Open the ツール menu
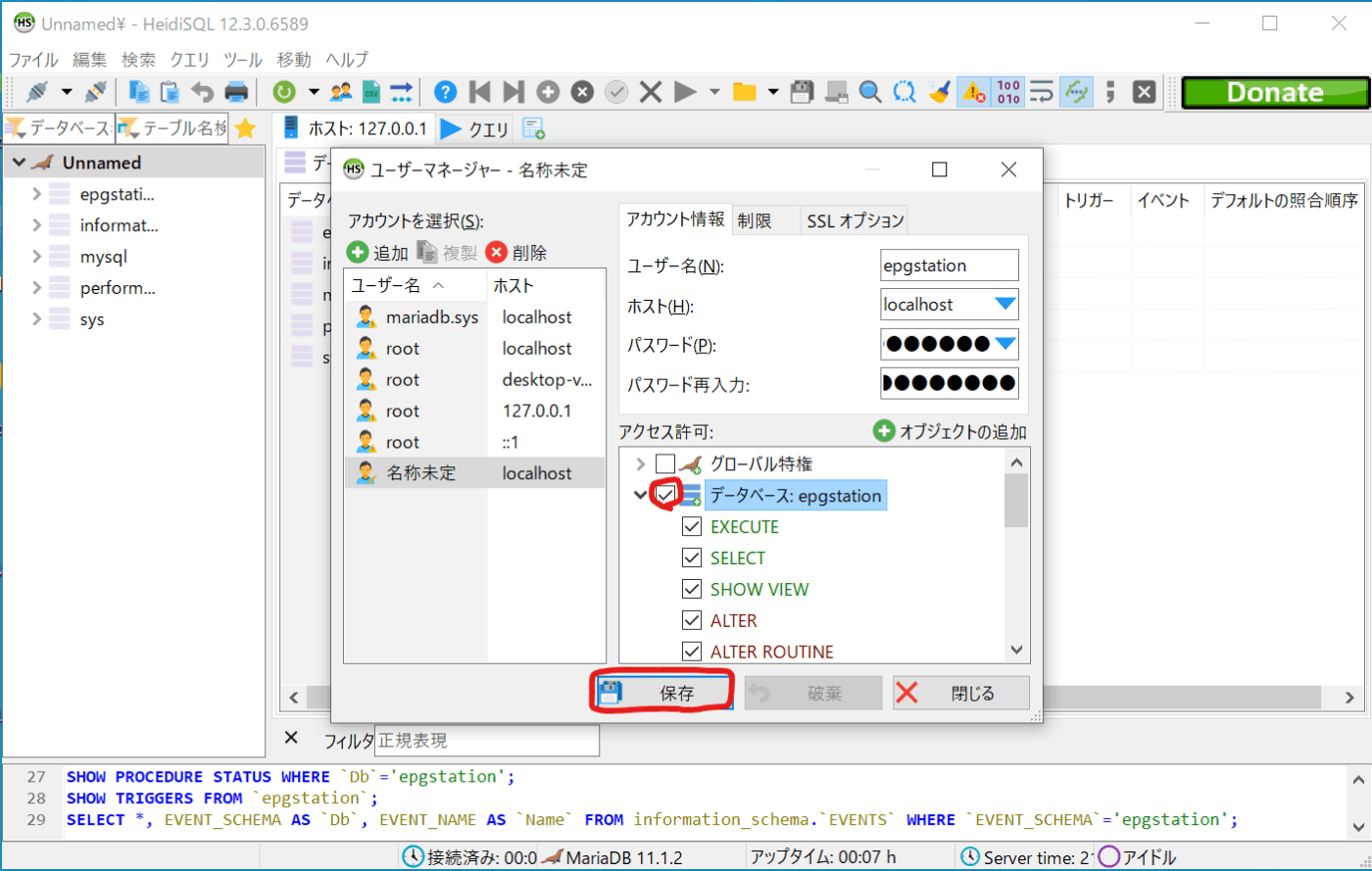 coord(242,59)
